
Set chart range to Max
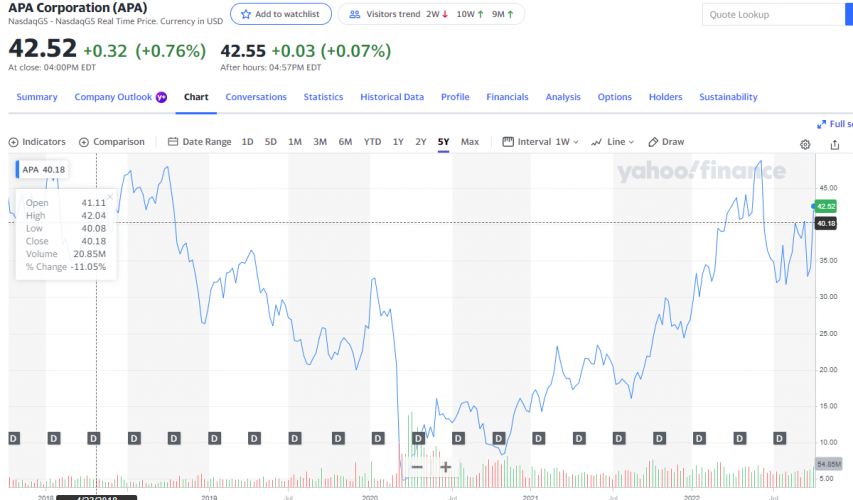click(470, 142)
